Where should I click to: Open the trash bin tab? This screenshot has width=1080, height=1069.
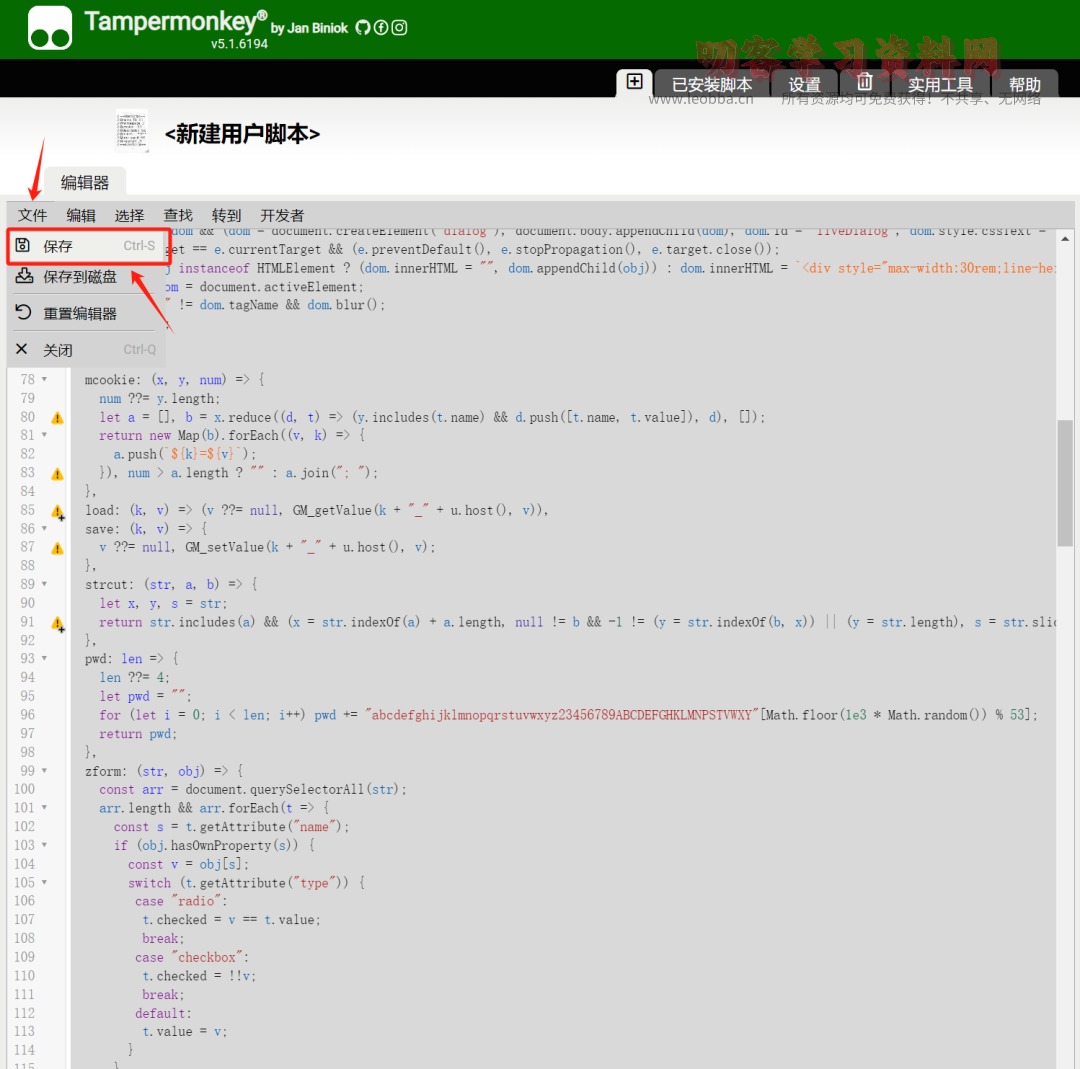[x=865, y=83]
